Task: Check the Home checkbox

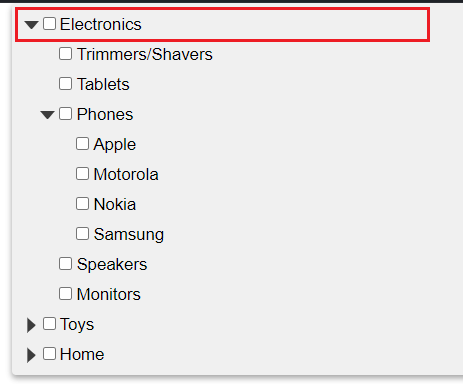Action: 49,354
